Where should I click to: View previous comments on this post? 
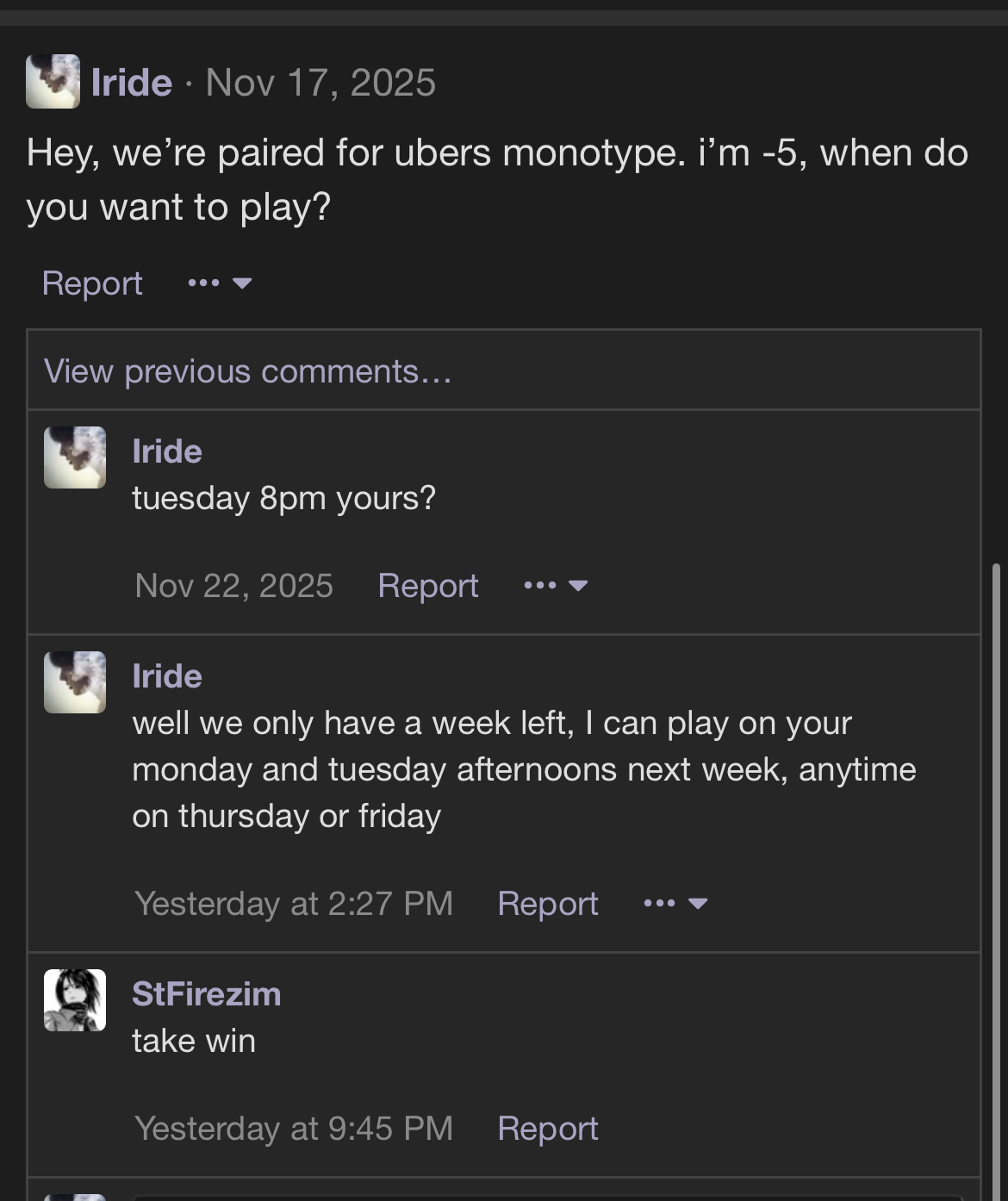247,371
